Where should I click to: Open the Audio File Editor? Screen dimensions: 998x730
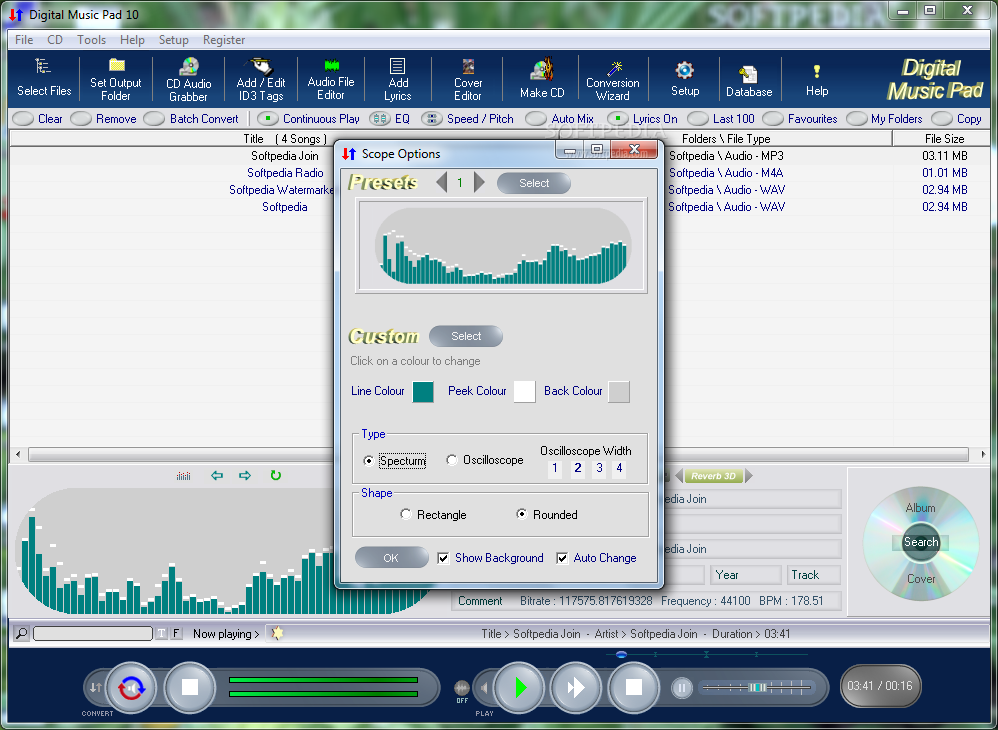click(x=331, y=79)
